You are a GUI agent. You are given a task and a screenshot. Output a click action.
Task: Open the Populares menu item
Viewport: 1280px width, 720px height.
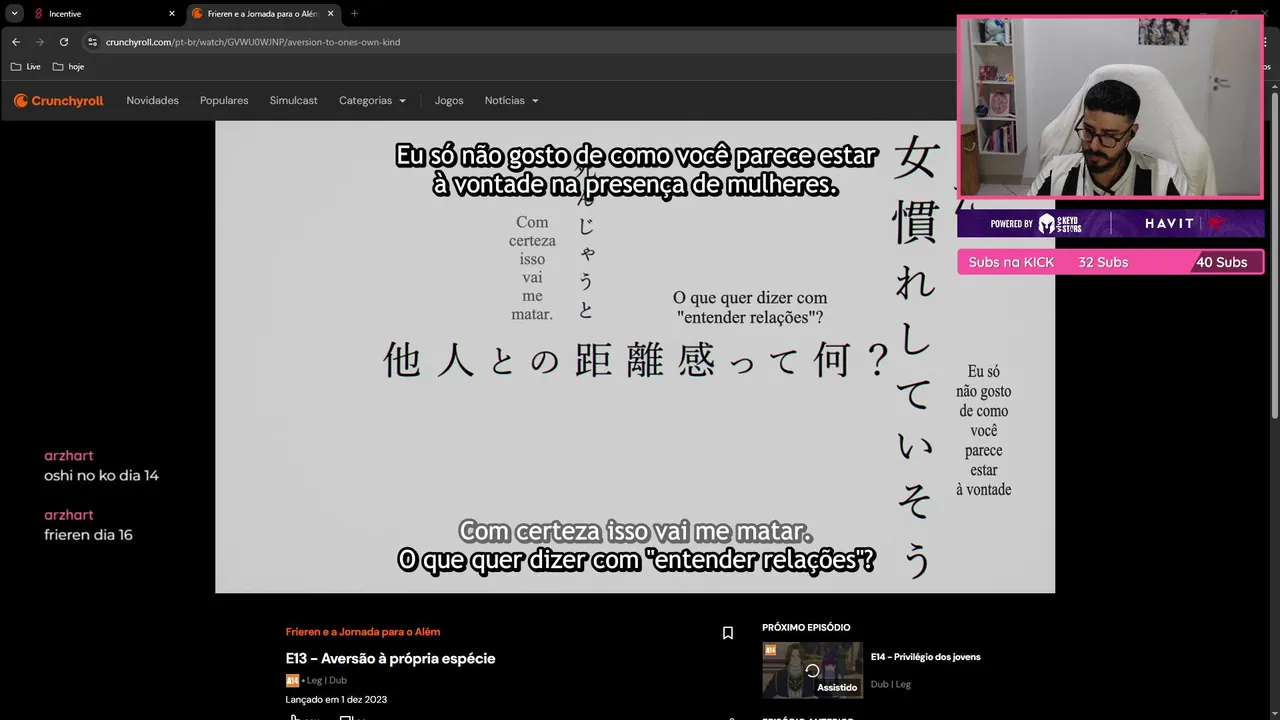[224, 101]
